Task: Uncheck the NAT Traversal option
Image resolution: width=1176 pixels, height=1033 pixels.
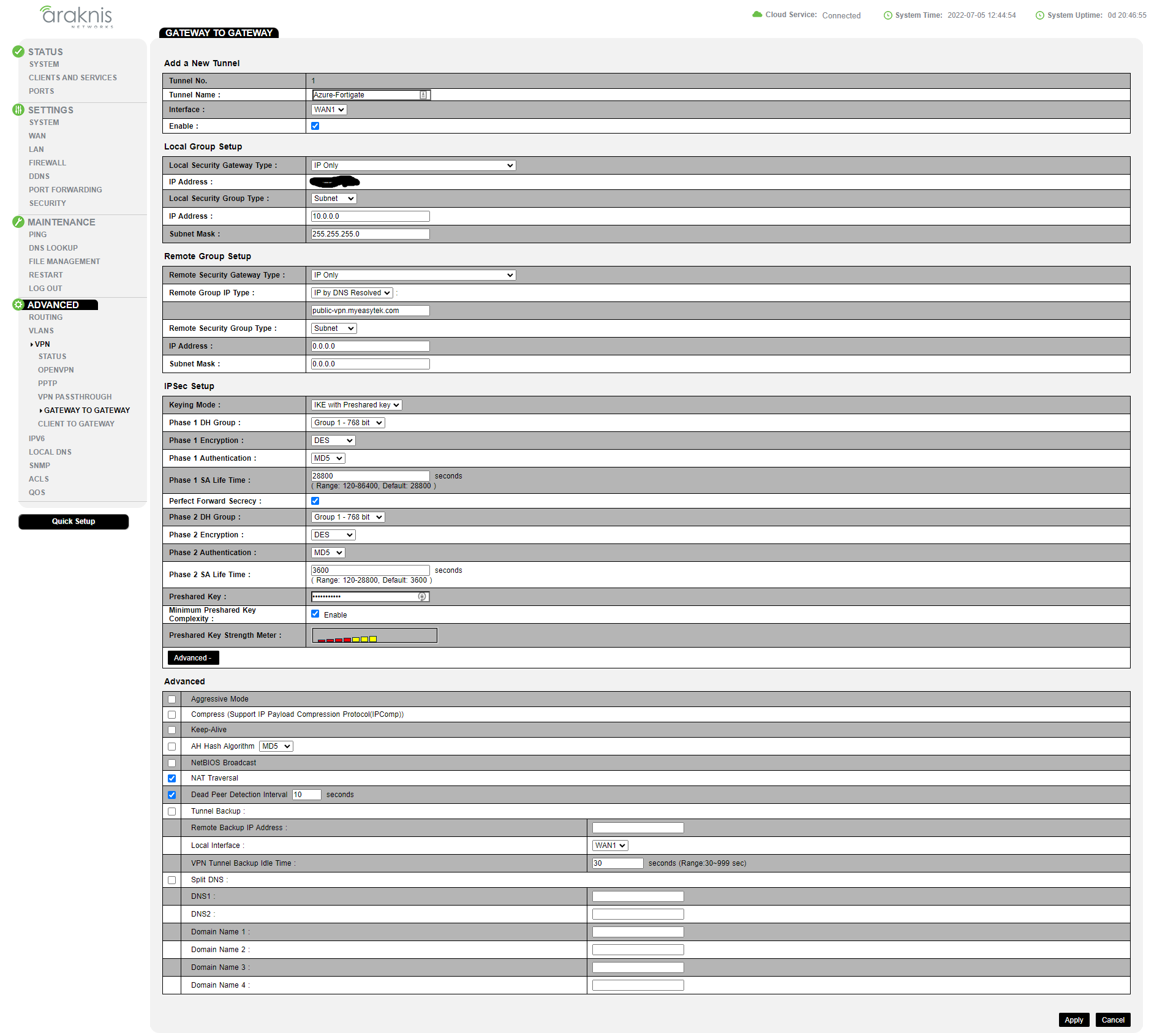Action: pyautogui.click(x=171, y=778)
